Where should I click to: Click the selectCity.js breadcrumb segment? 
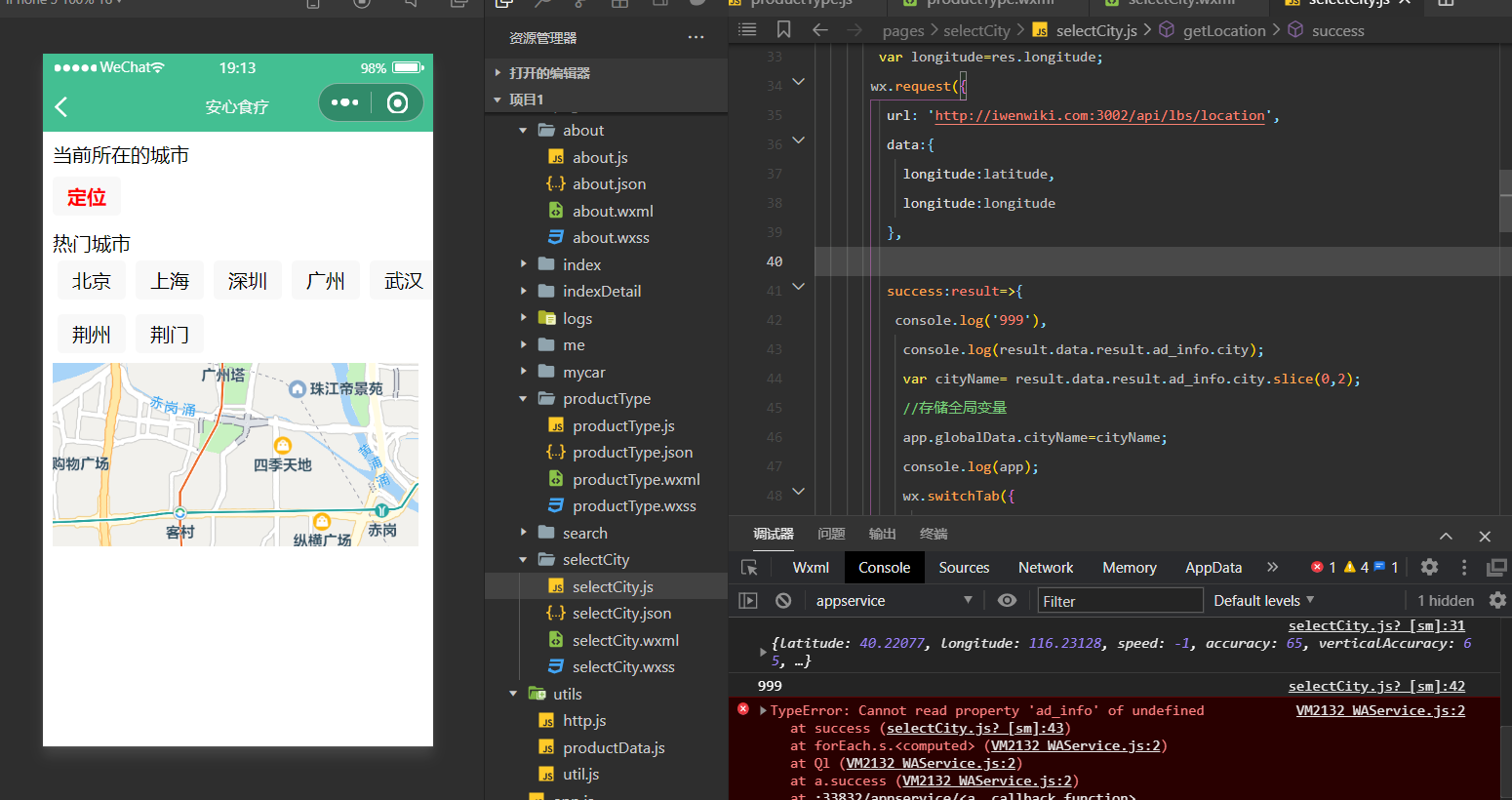(1096, 30)
